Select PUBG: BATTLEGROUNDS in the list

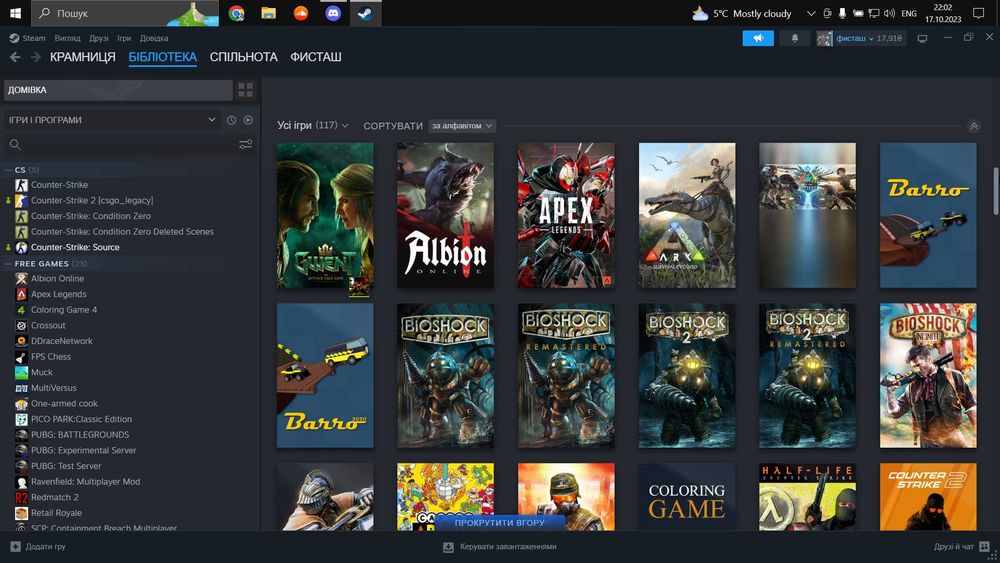coord(80,435)
